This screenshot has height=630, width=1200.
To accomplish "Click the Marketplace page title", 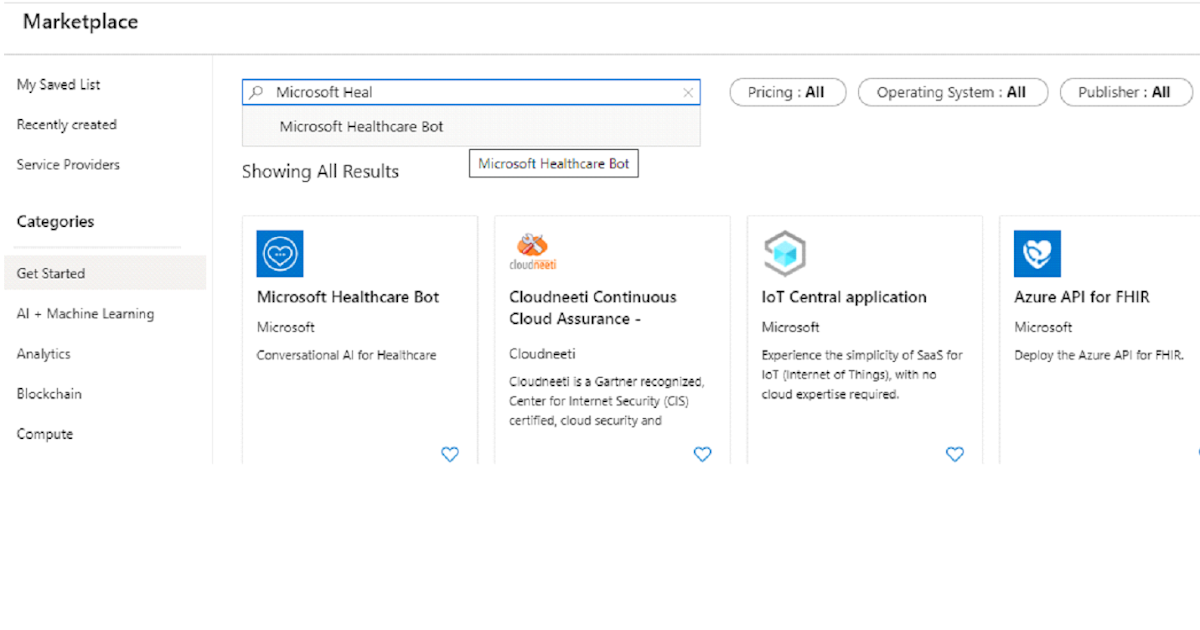I will (x=81, y=22).
